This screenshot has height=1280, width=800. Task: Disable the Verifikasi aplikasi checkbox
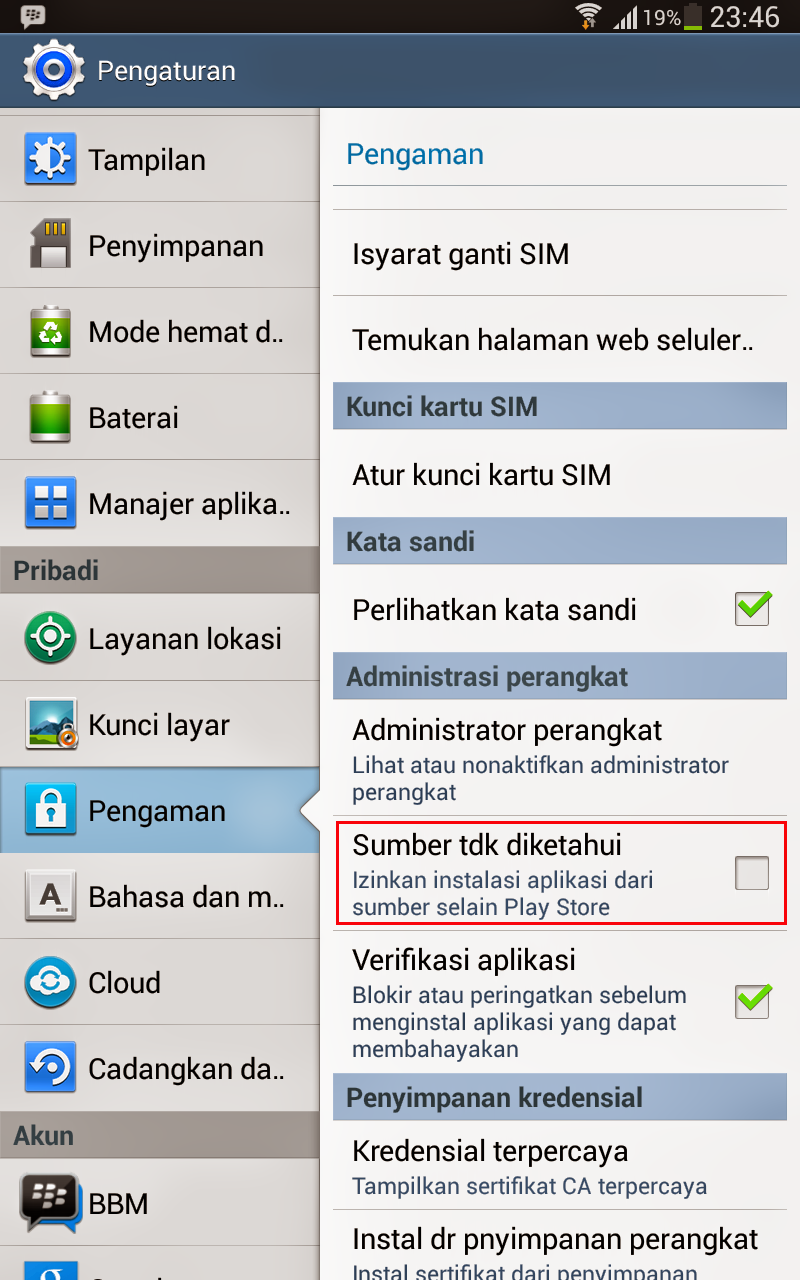(x=753, y=1001)
